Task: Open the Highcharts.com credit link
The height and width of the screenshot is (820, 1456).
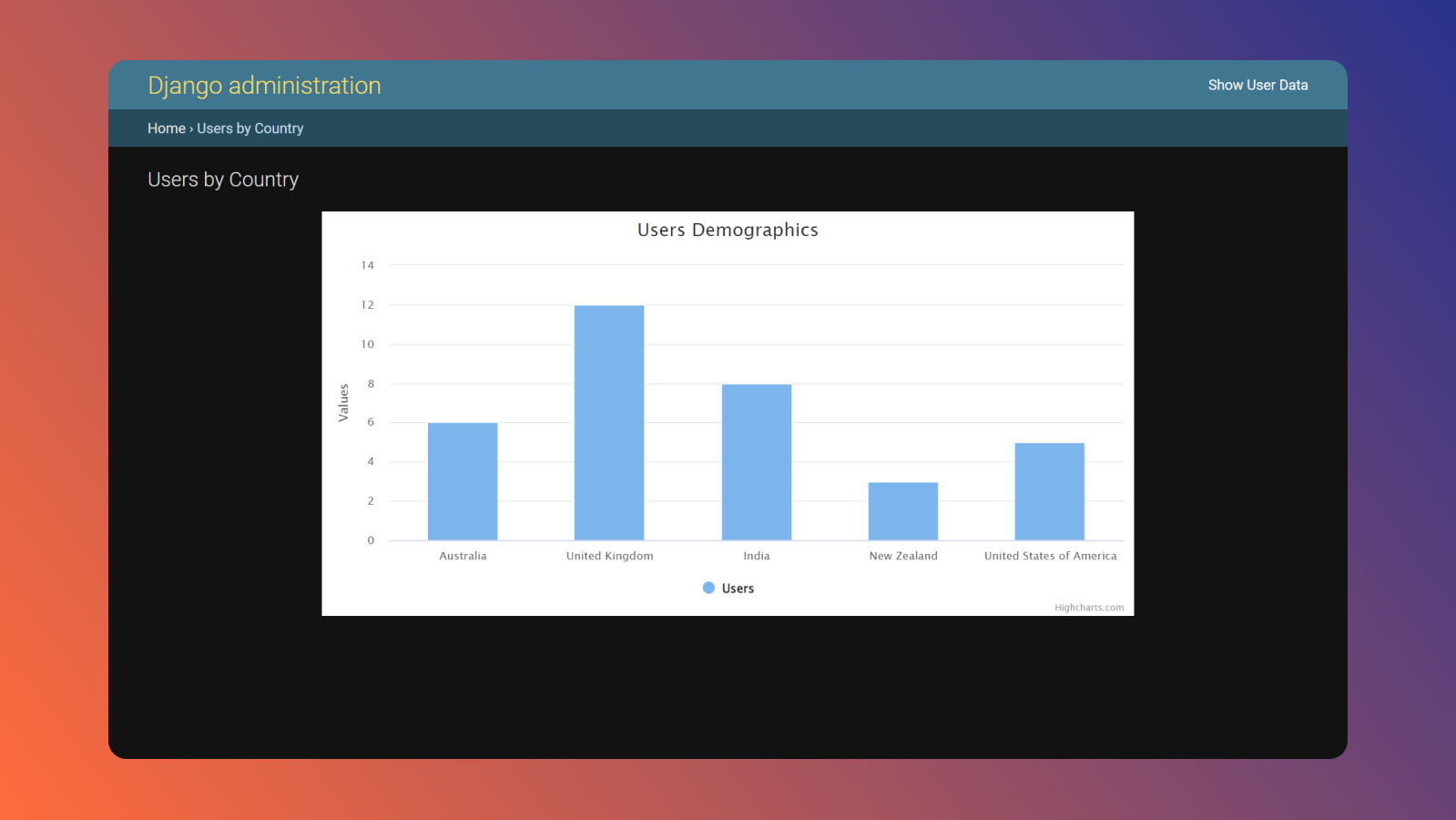Action: 1089,608
